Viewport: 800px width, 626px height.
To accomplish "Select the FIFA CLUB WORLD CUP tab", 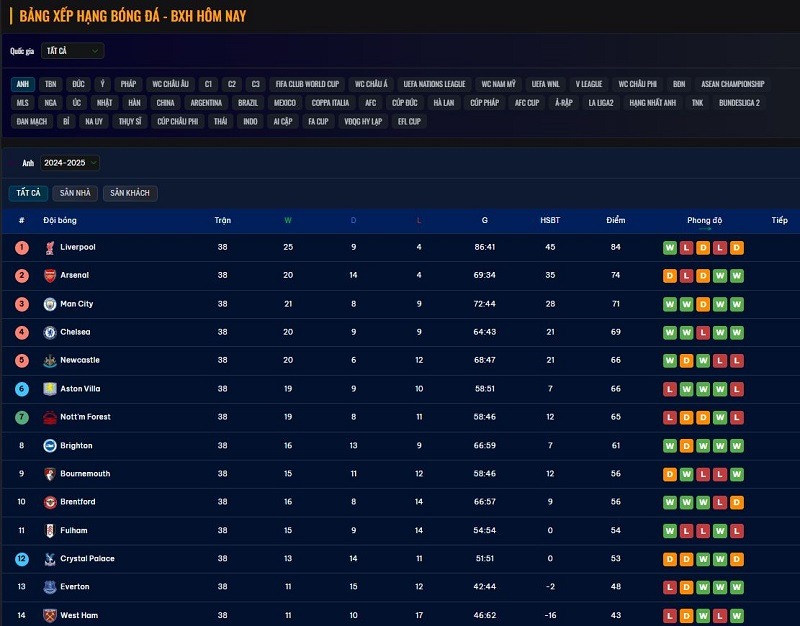I will click(x=307, y=84).
